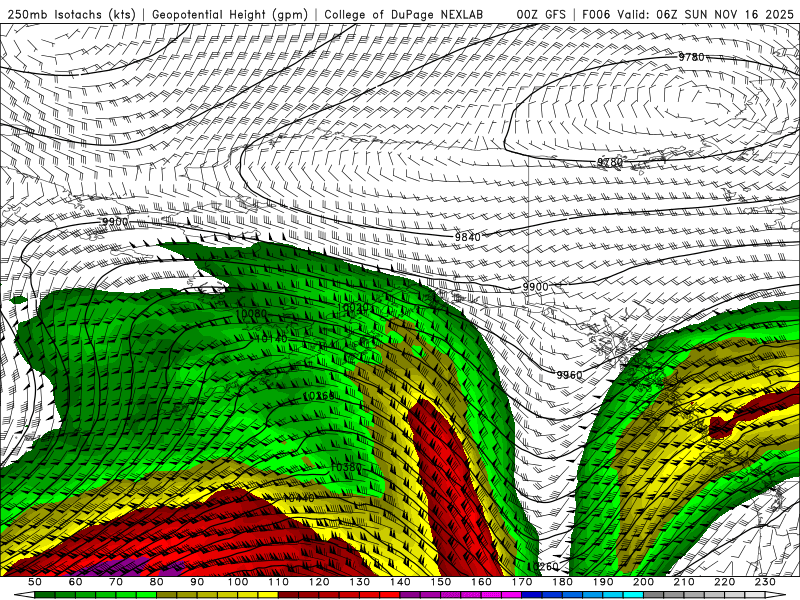Viewport: 800px width, 600px height.
Task: Click the 10380 height contour label
Action: [x=346, y=467]
